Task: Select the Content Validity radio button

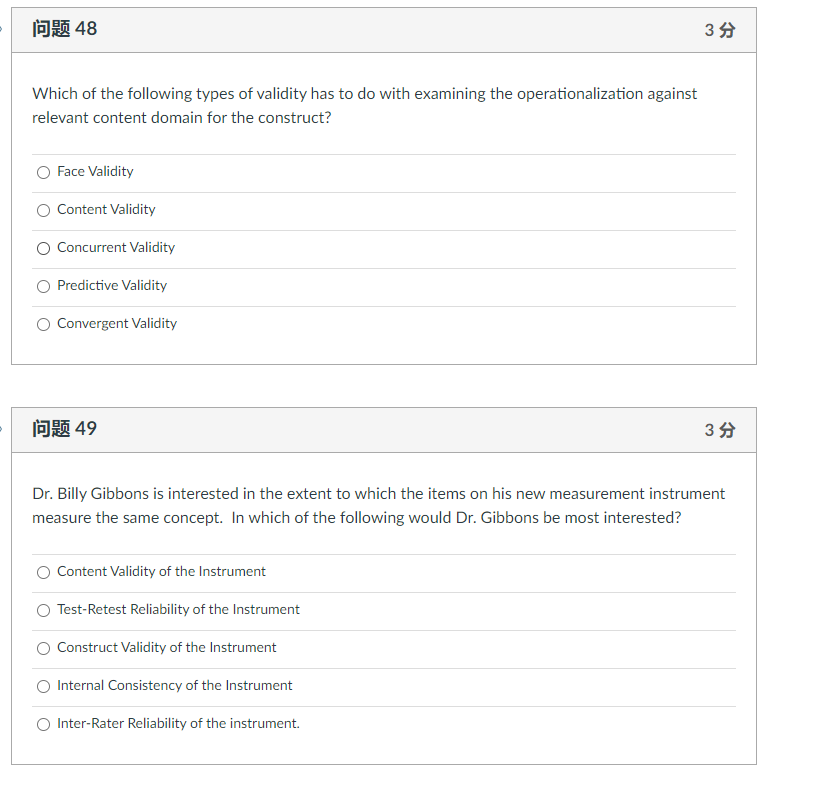Action: [43, 210]
